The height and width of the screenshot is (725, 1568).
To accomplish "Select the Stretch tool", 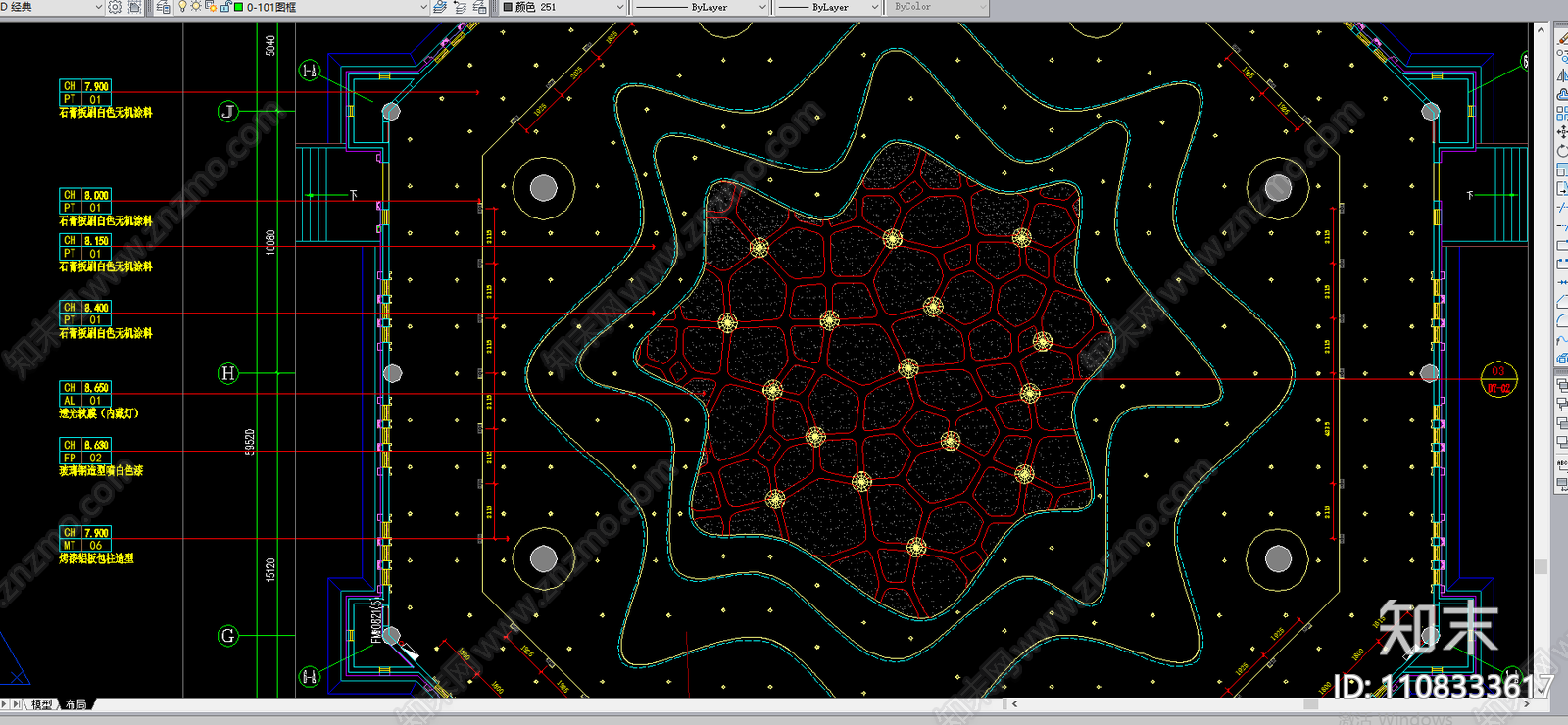I will 1561,188.
